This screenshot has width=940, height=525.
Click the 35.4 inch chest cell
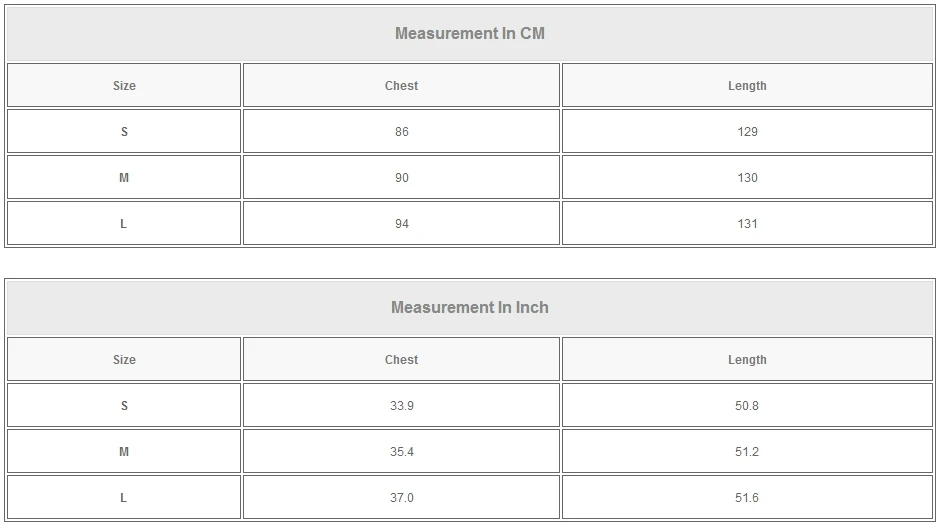click(x=401, y=452)
